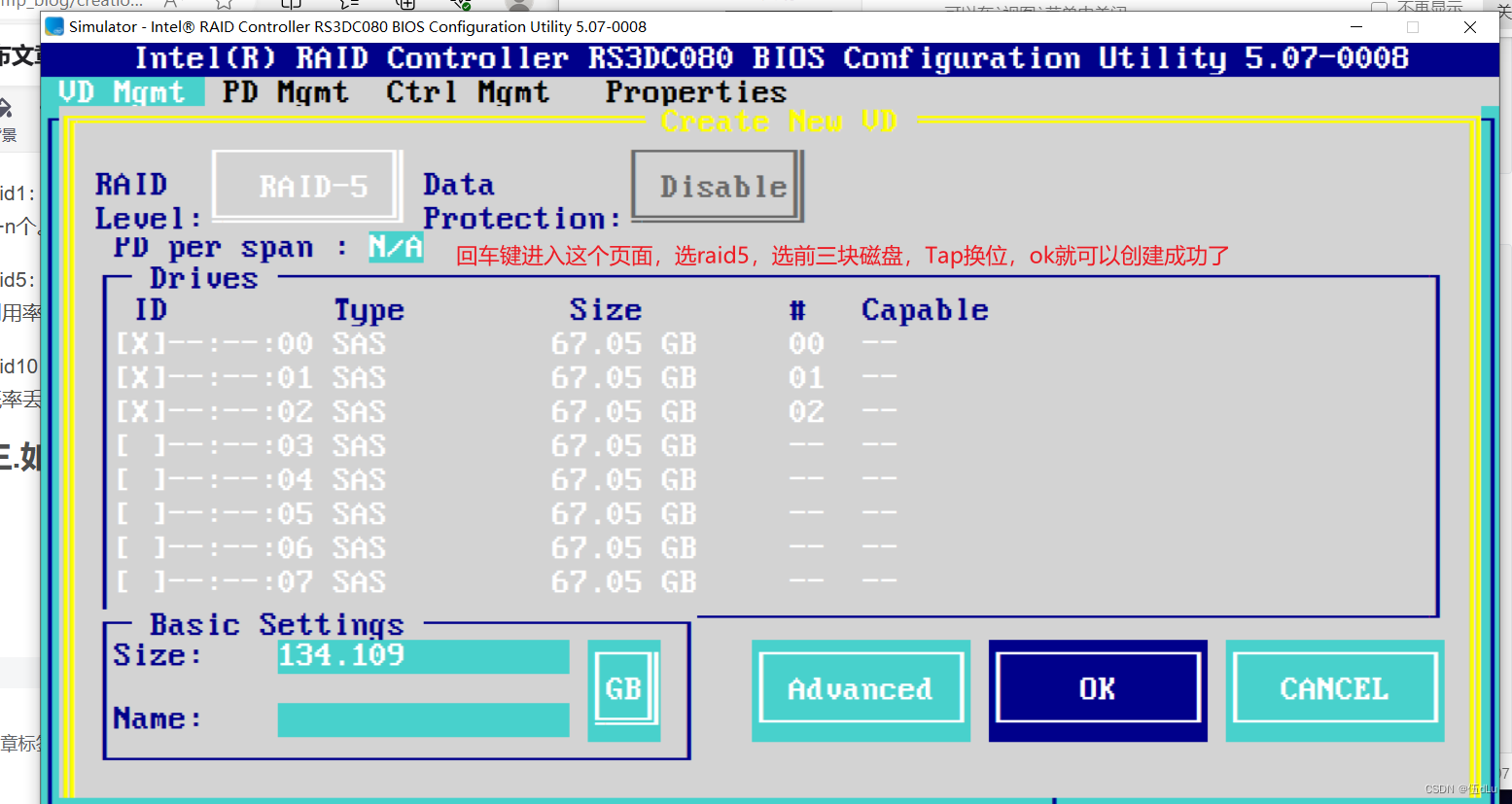Check drive 03 checkbox

pos(140,446)
